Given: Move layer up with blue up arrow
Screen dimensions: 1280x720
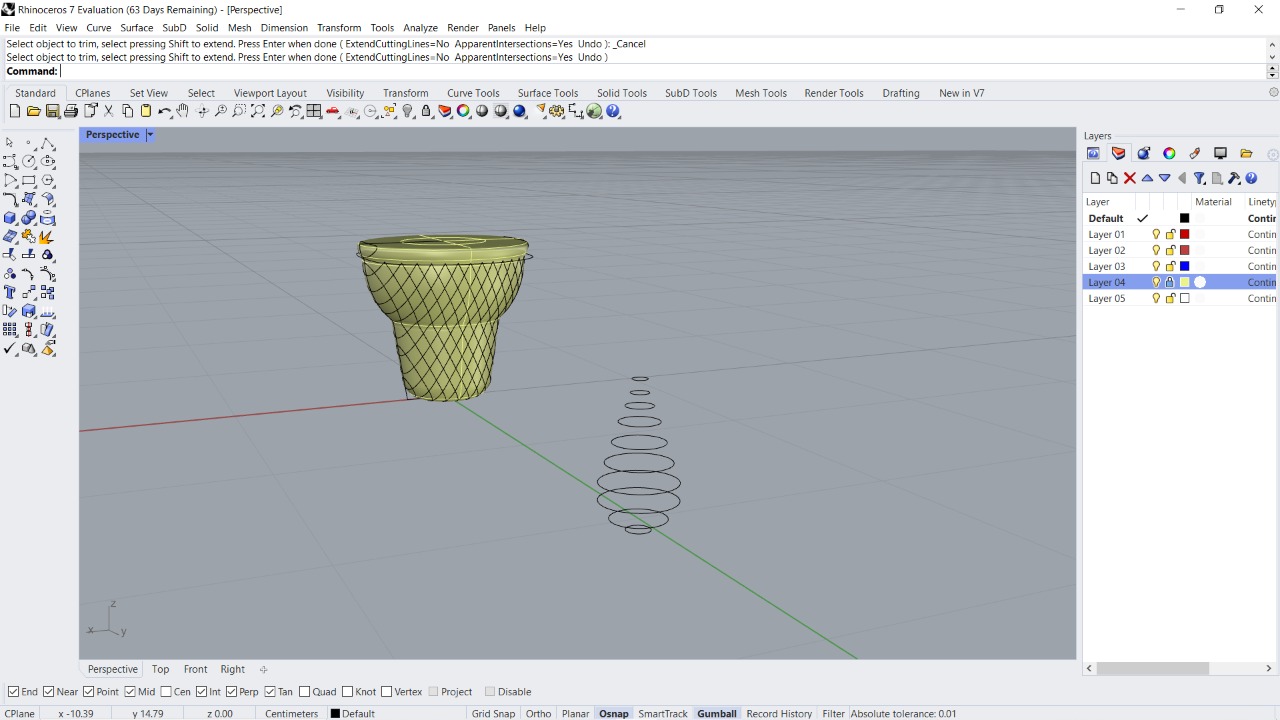Looking at the screenshot, I should coord(1147,178).
